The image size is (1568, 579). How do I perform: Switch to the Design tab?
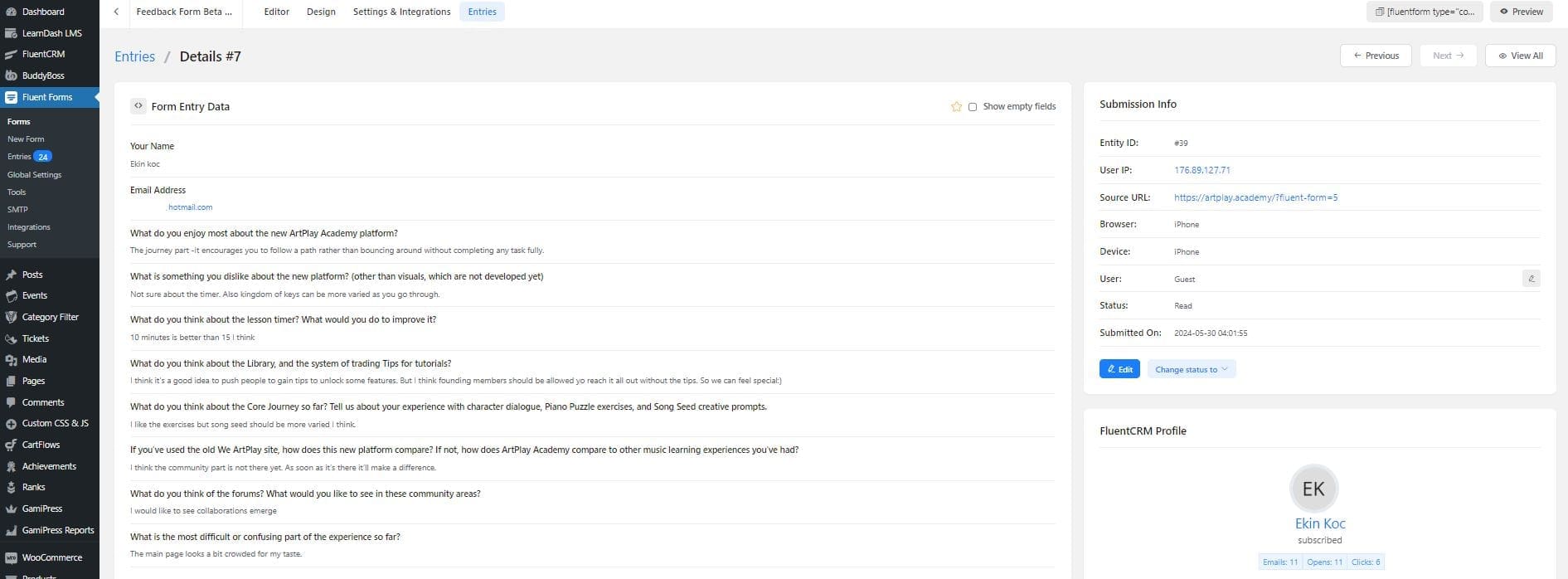321,12
